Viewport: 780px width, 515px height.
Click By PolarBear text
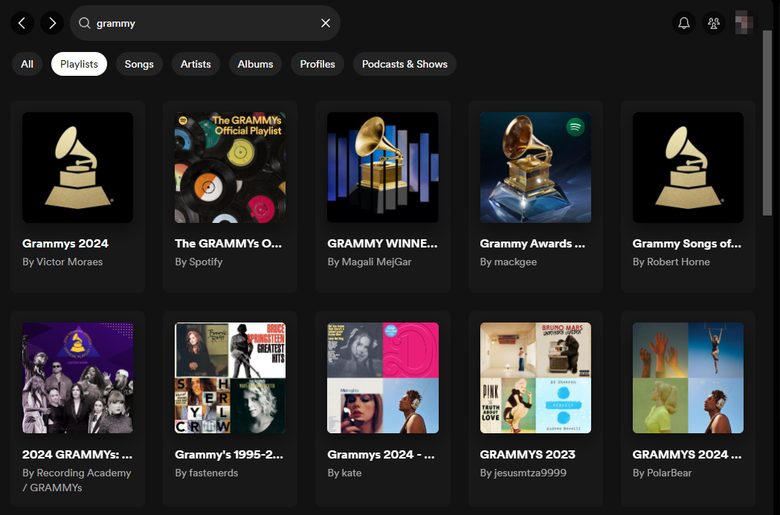click(662, 473)
